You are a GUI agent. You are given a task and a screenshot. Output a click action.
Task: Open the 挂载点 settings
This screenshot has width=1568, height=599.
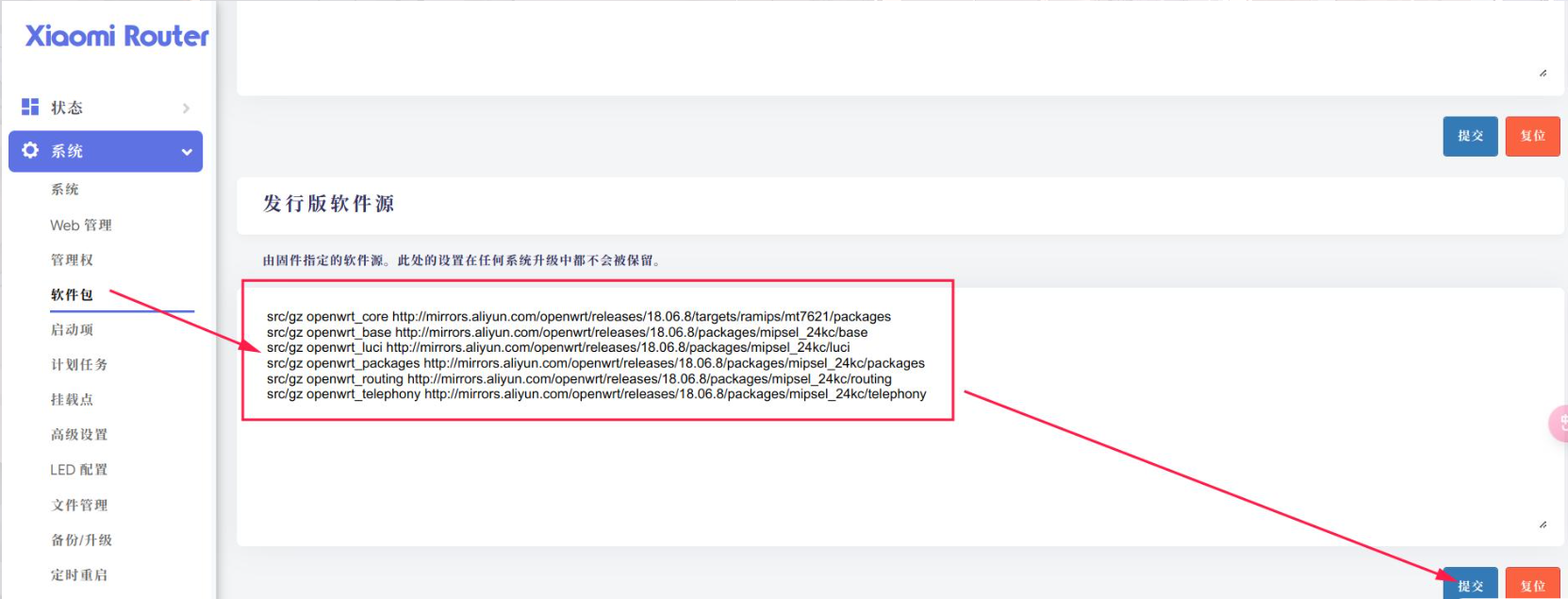point(72,399)
